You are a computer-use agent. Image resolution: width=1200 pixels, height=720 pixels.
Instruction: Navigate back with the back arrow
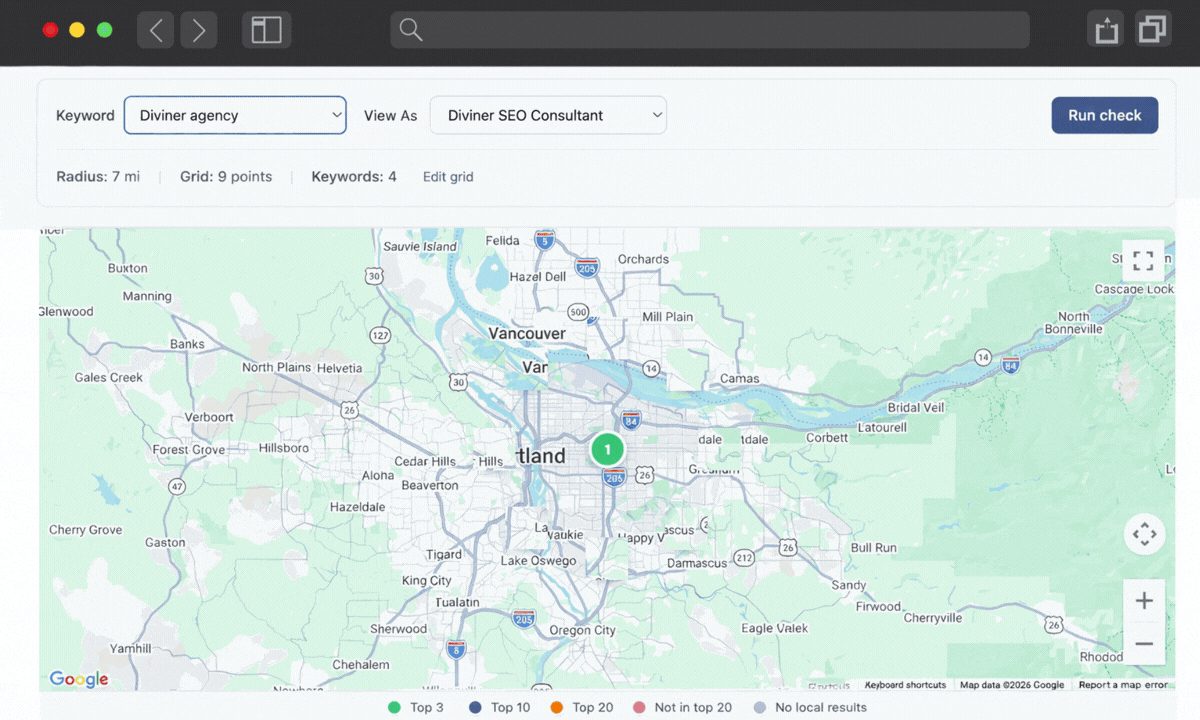[x=155, y=29]
